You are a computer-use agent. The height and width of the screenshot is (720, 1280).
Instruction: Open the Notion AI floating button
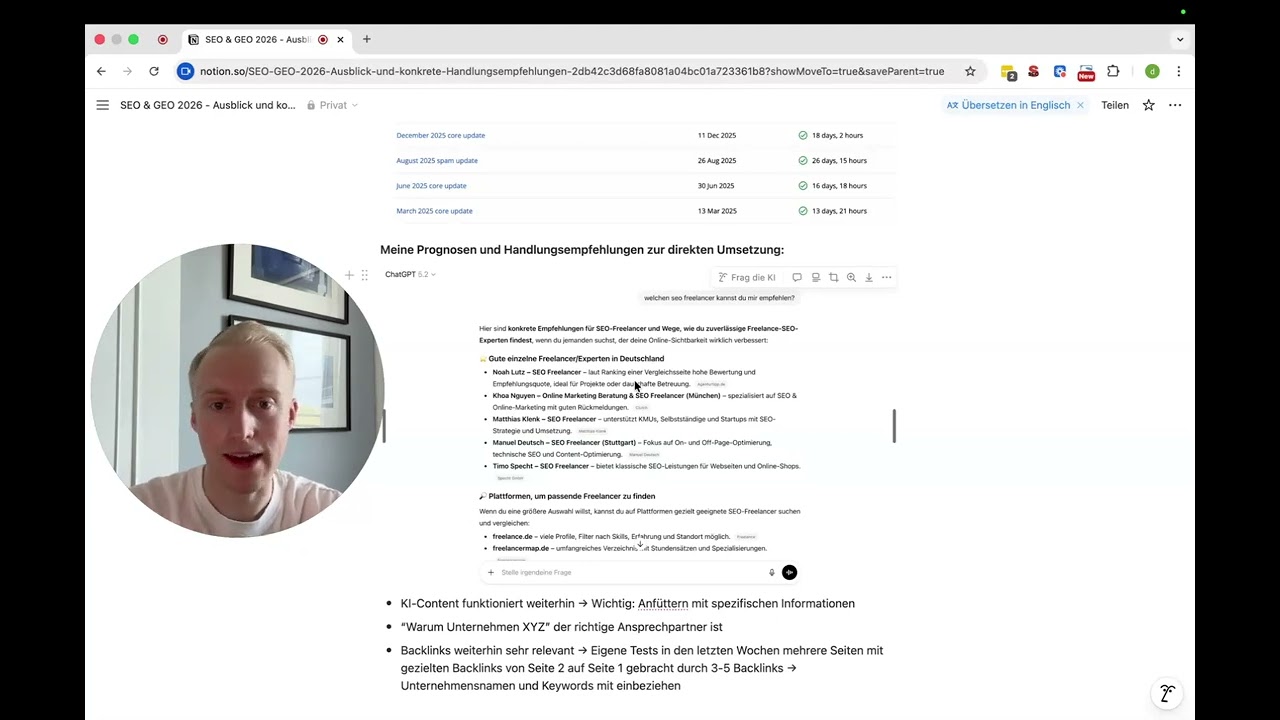click(x=1167, y=693)
